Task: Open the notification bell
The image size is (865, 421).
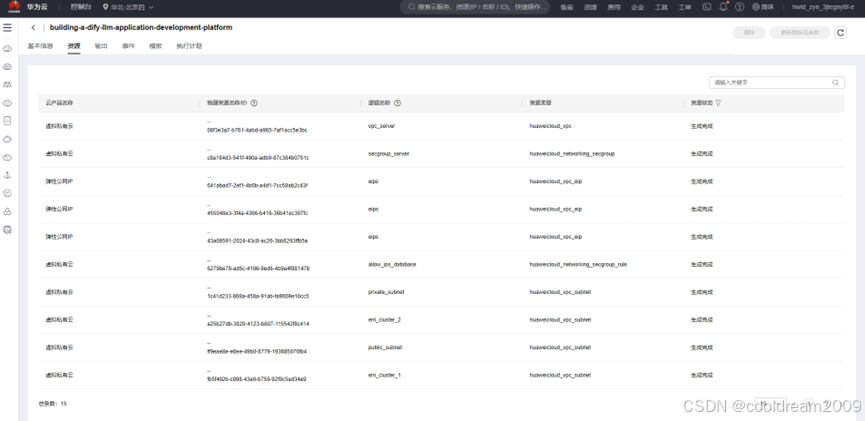Action: tap(723, 7)
